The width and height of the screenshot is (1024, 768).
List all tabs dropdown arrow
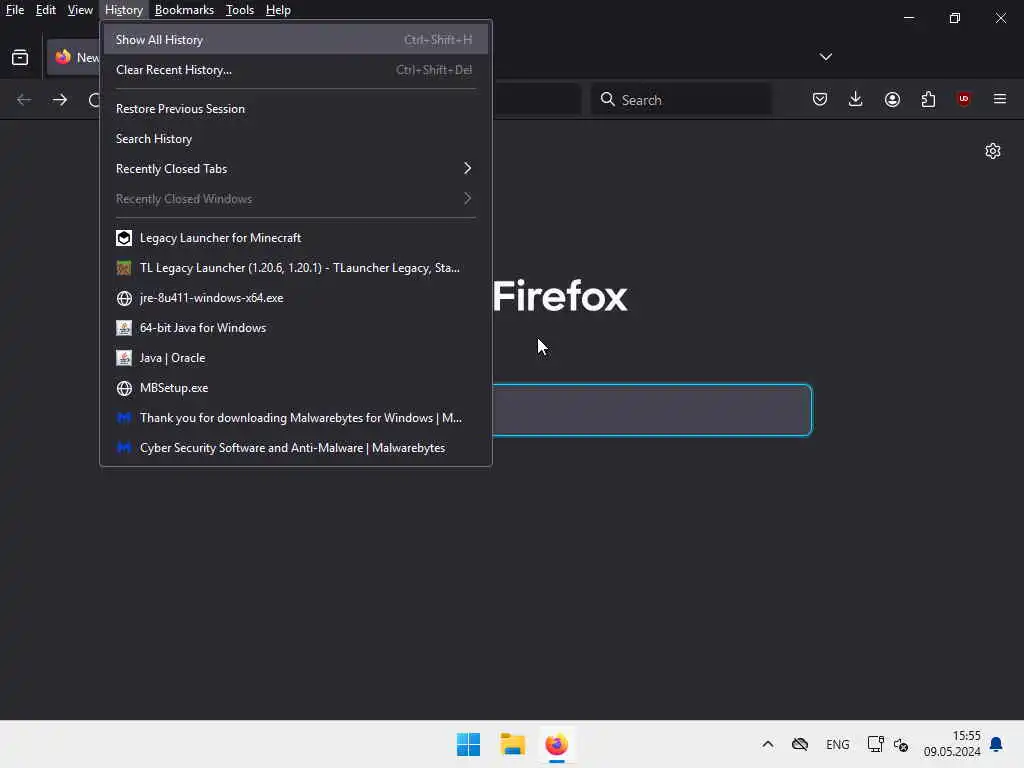pos(825,57)
